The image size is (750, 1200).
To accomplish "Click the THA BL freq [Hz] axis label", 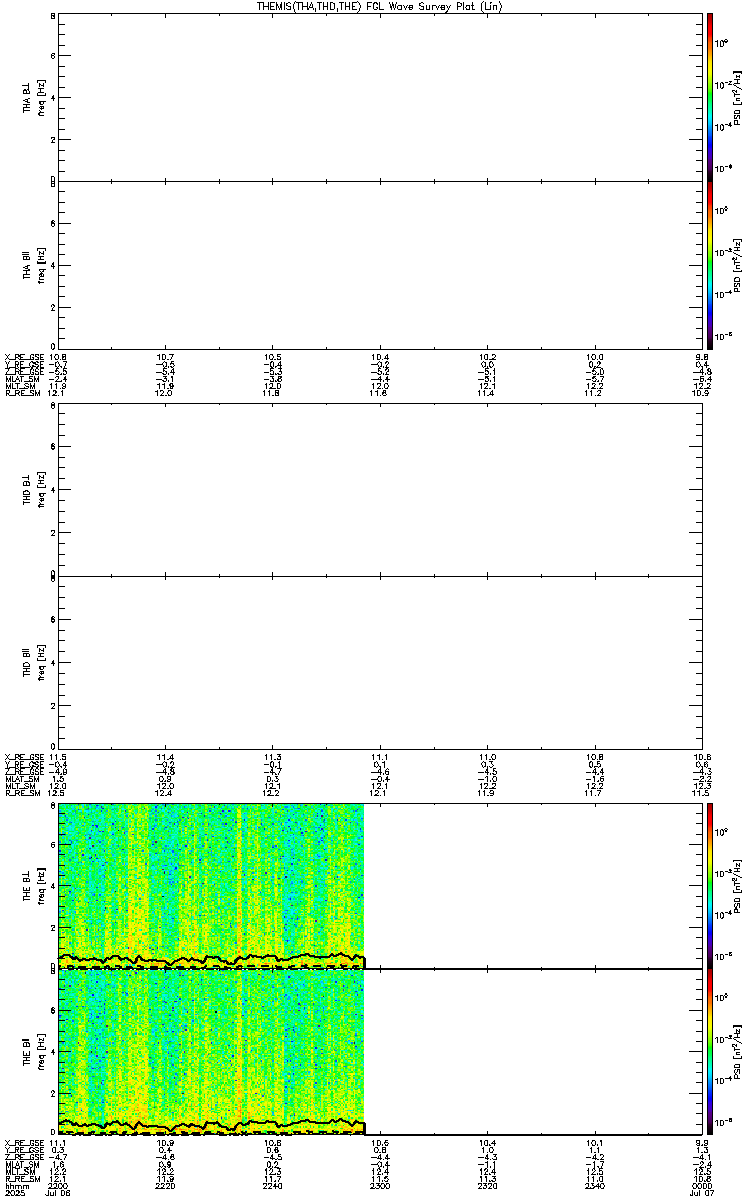I will click(40, 97).
